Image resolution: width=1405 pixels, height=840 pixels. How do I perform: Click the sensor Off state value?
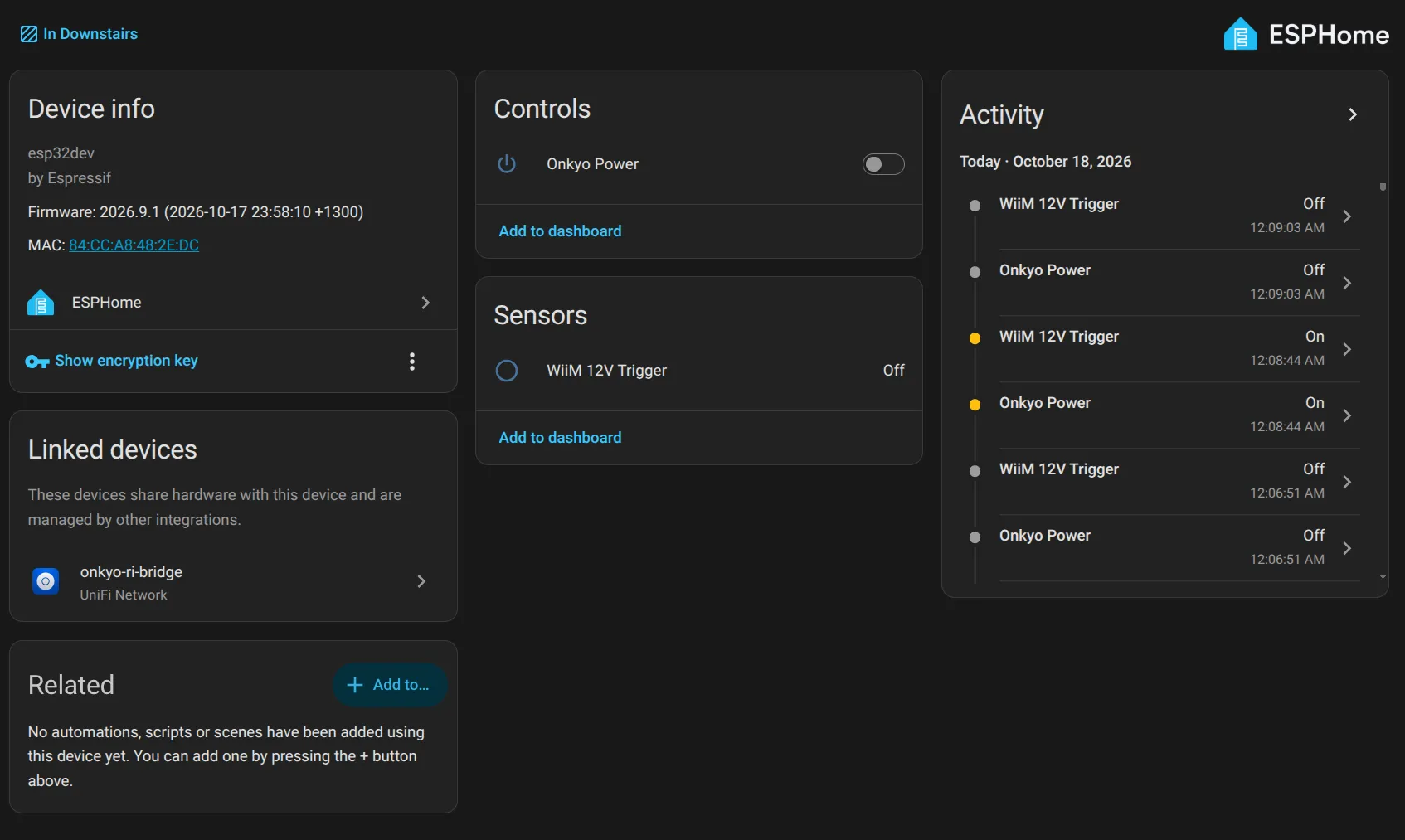(893, 371)
